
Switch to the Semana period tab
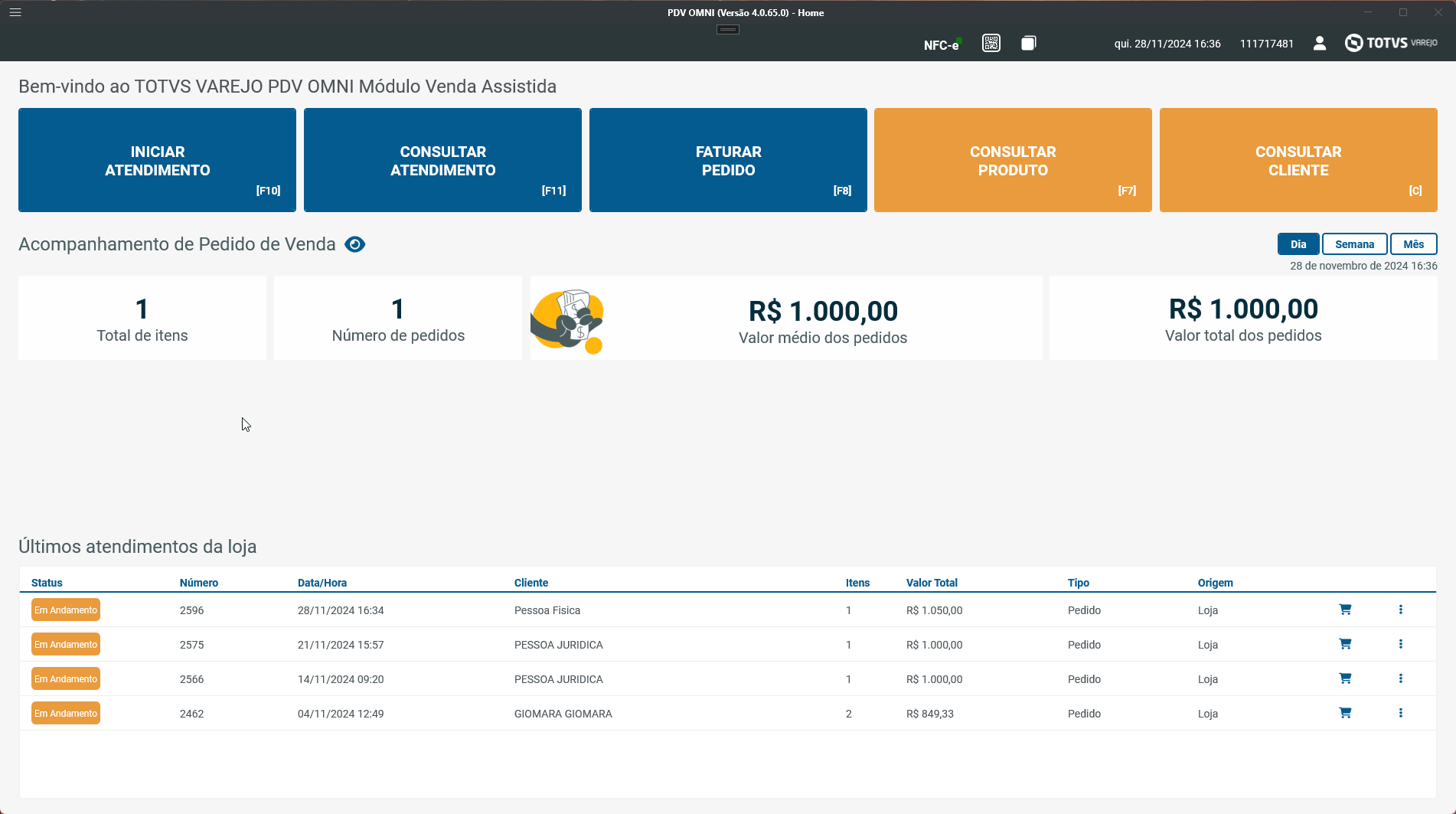pyautogui.click(x=1355, y=244)
